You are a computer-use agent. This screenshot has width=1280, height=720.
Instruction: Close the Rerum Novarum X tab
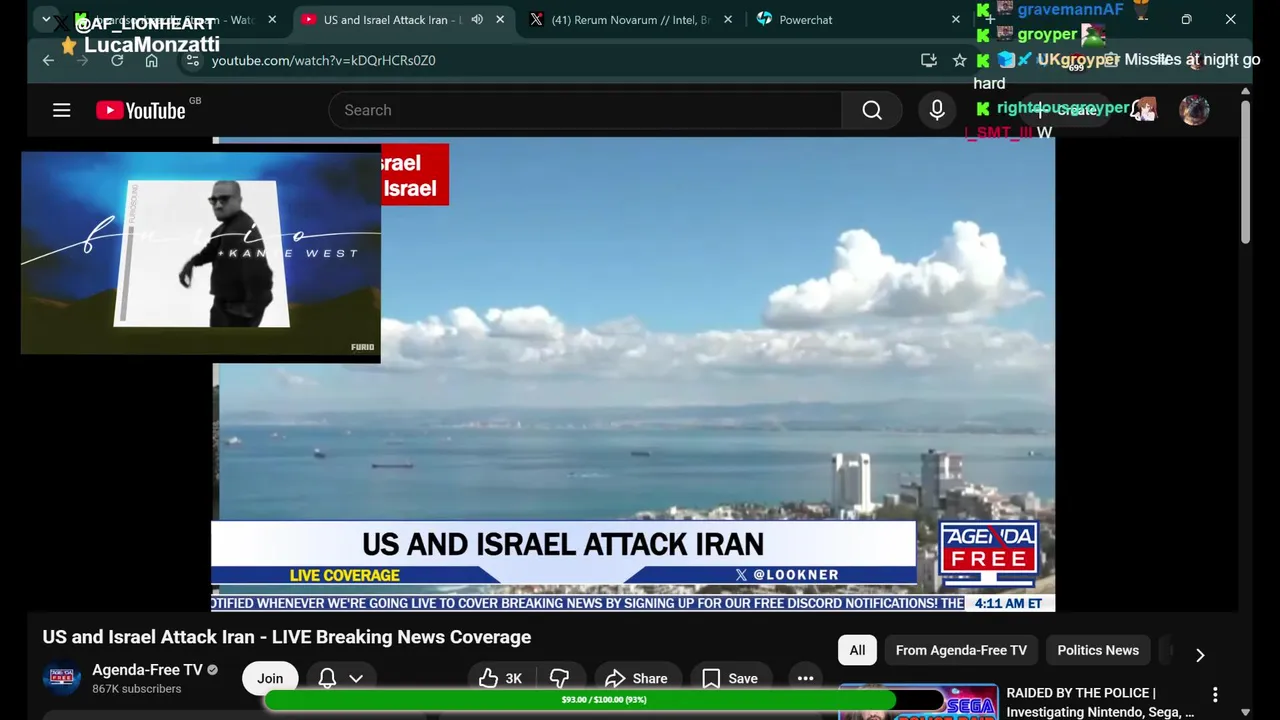click(x=727, y=19)
